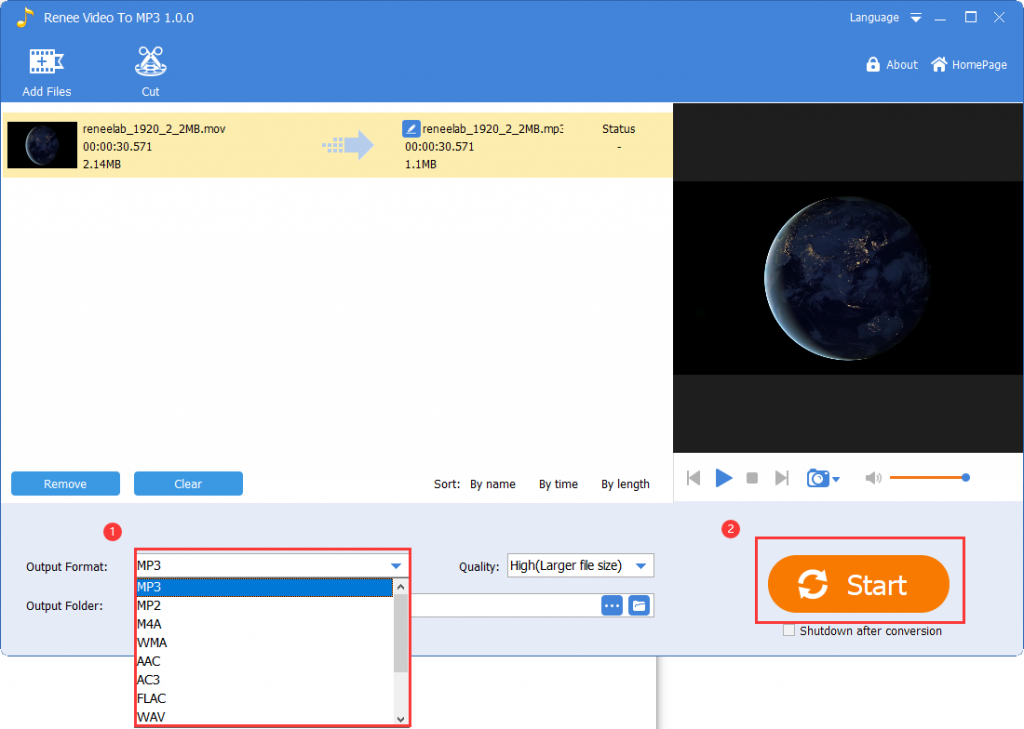Screen dimensions: 1024x729
Task: Take a snapshot of the video
Action: (x=816, y=478)
